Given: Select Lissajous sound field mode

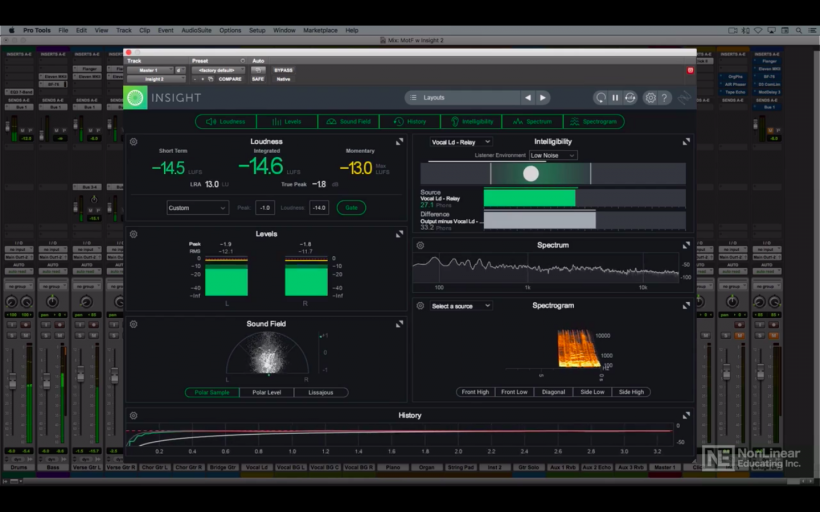Looking at the screenshot, I should coord(321,392).
